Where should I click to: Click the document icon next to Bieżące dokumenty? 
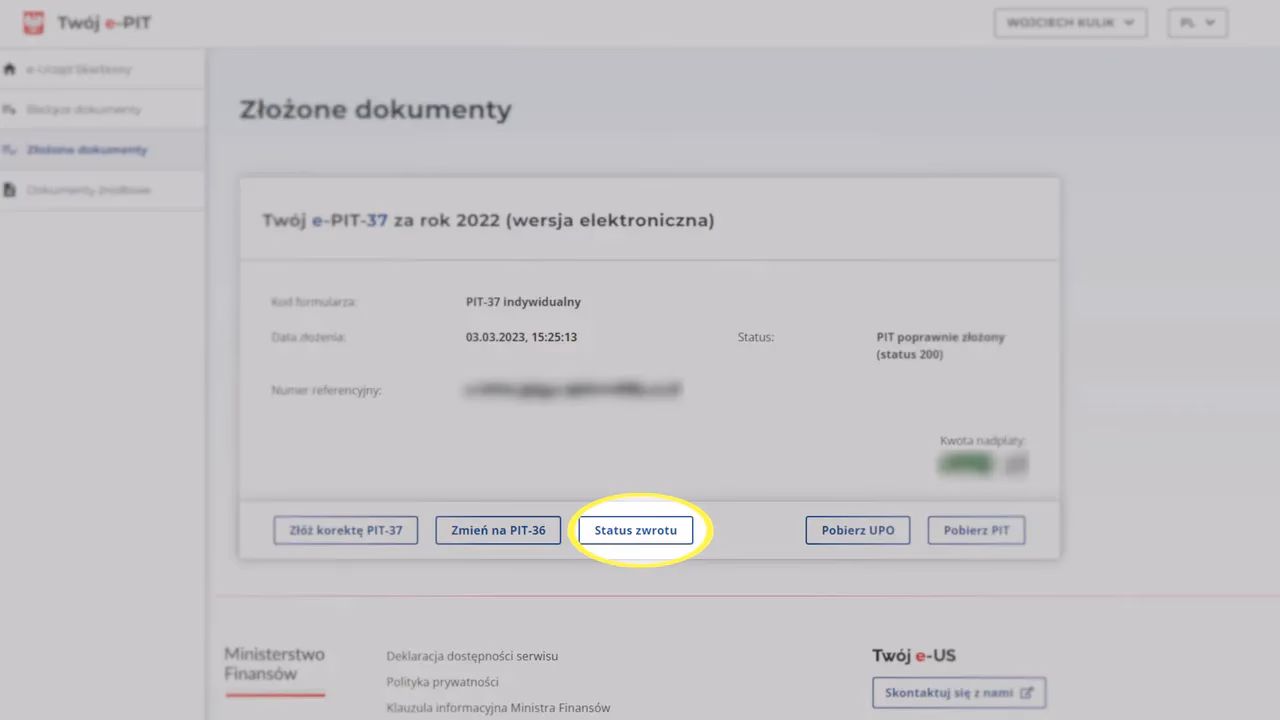[x=10, y=109]
